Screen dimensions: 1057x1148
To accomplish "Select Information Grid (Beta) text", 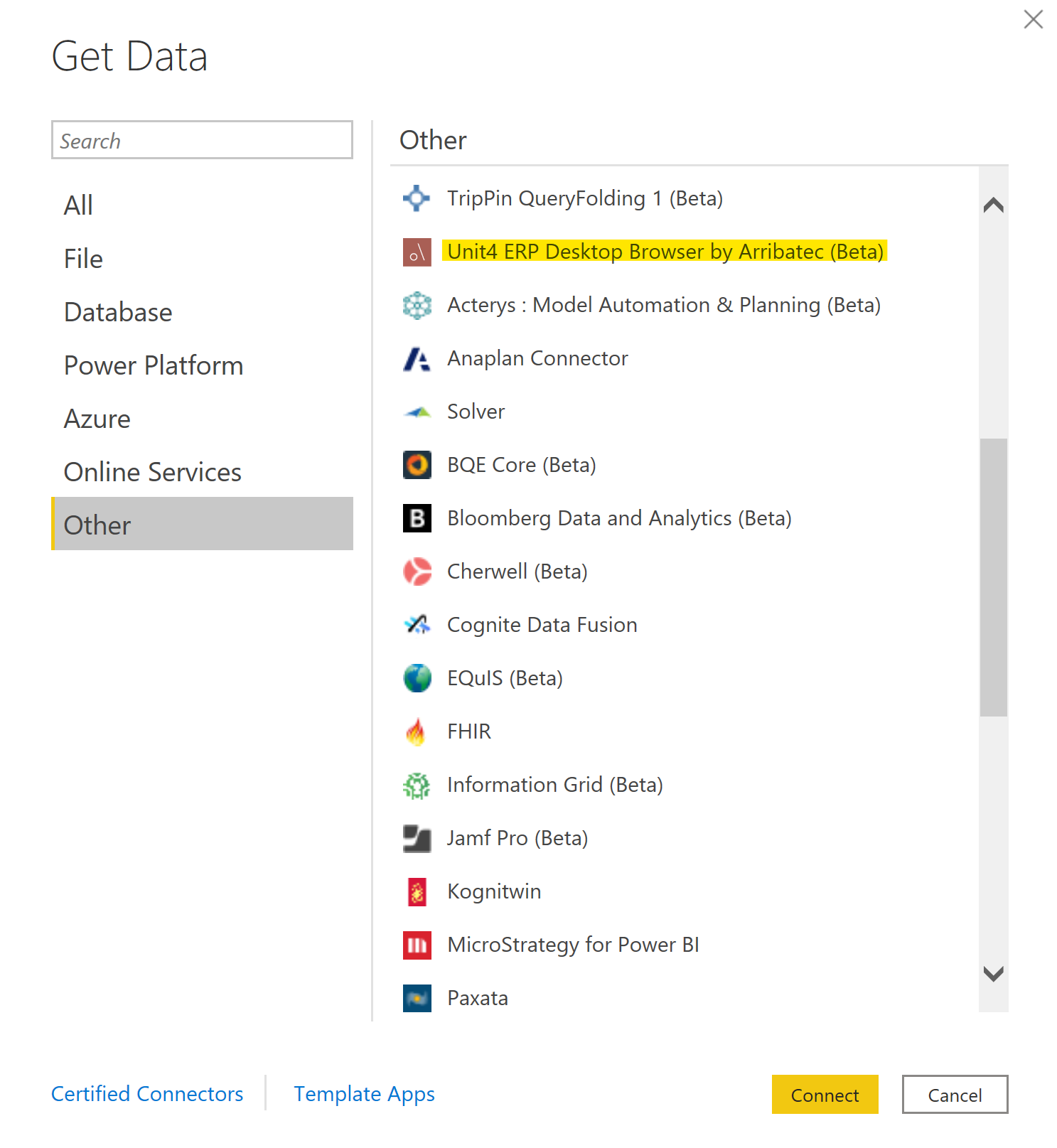I will pos(555,785).
